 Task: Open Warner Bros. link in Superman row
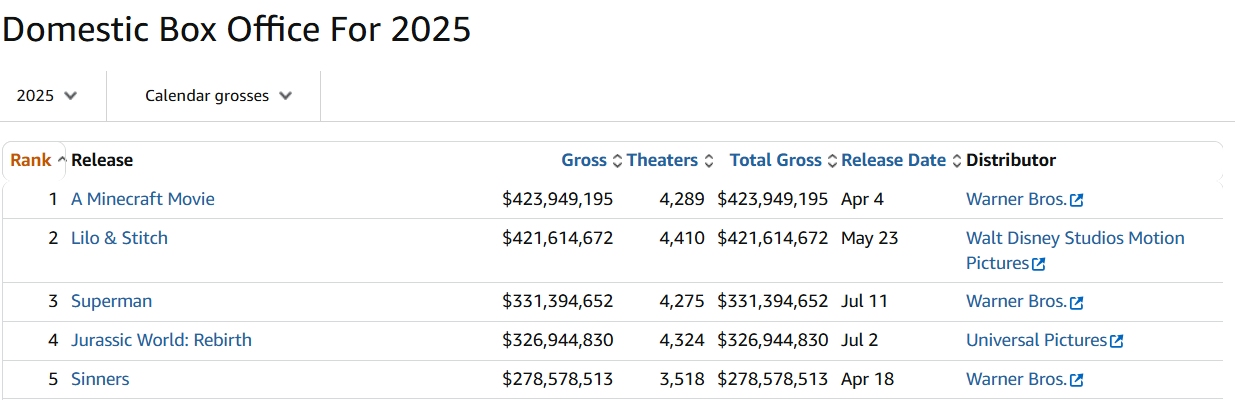(1017, 301)
